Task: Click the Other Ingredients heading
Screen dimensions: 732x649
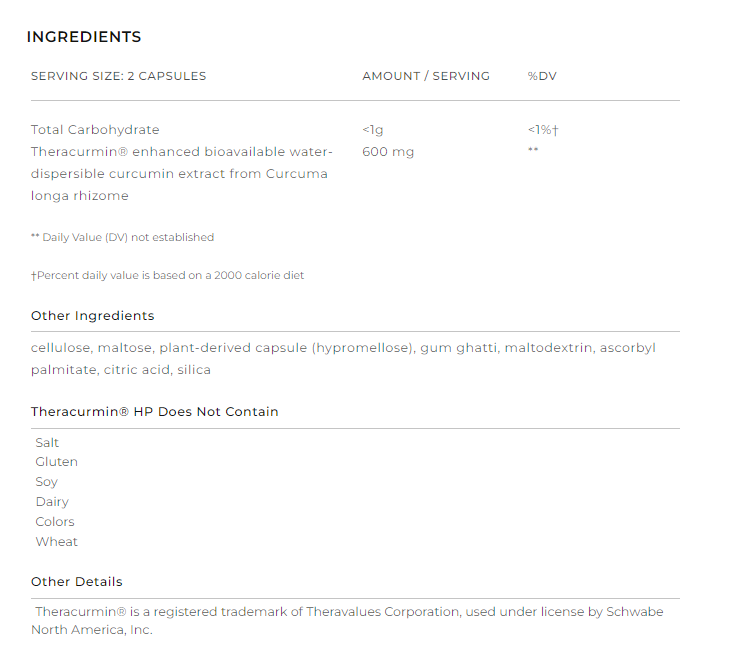Action: click(x=93, y=316)
